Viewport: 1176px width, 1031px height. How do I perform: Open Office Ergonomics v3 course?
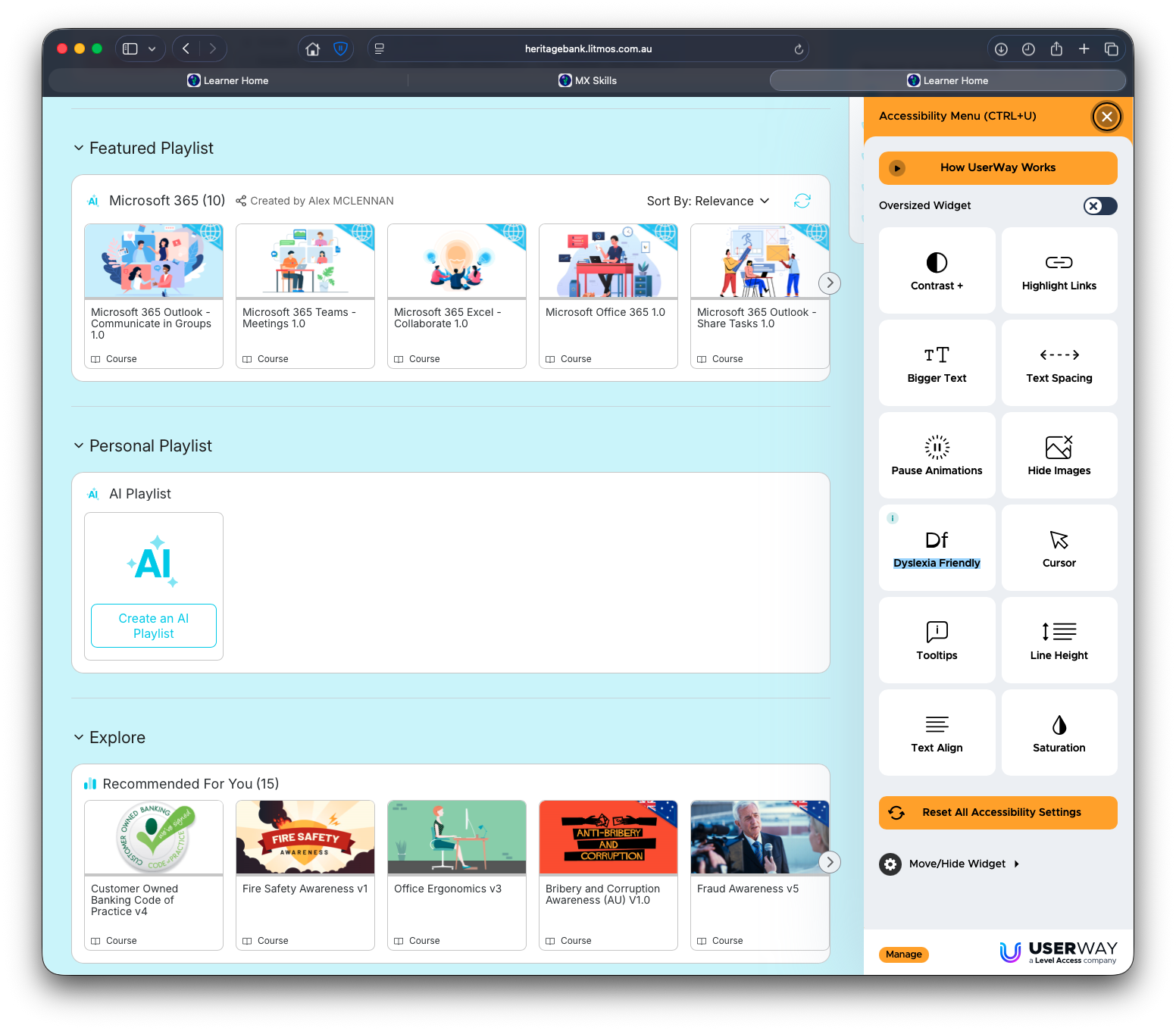457,875
